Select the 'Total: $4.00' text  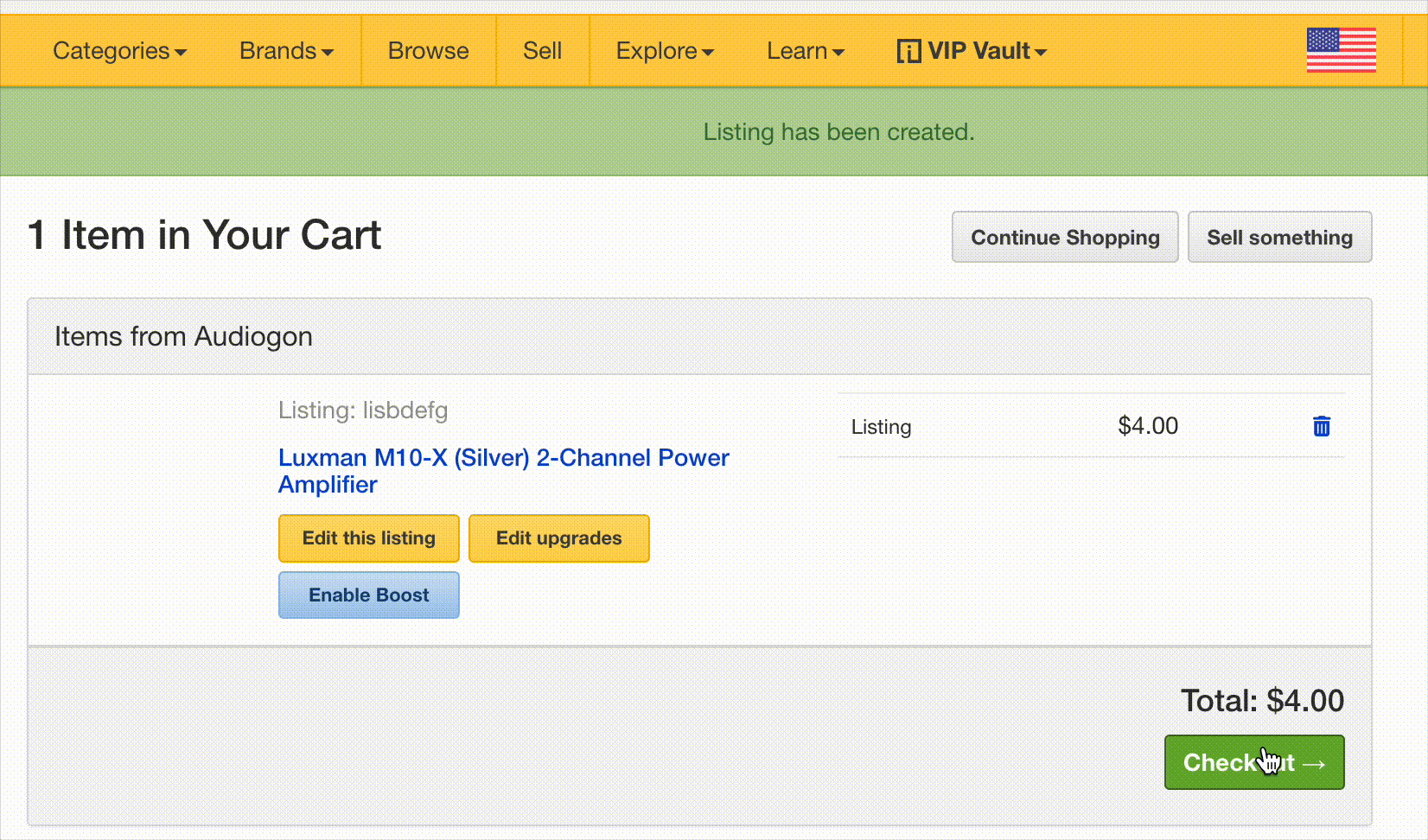(x=1262, y=701)
